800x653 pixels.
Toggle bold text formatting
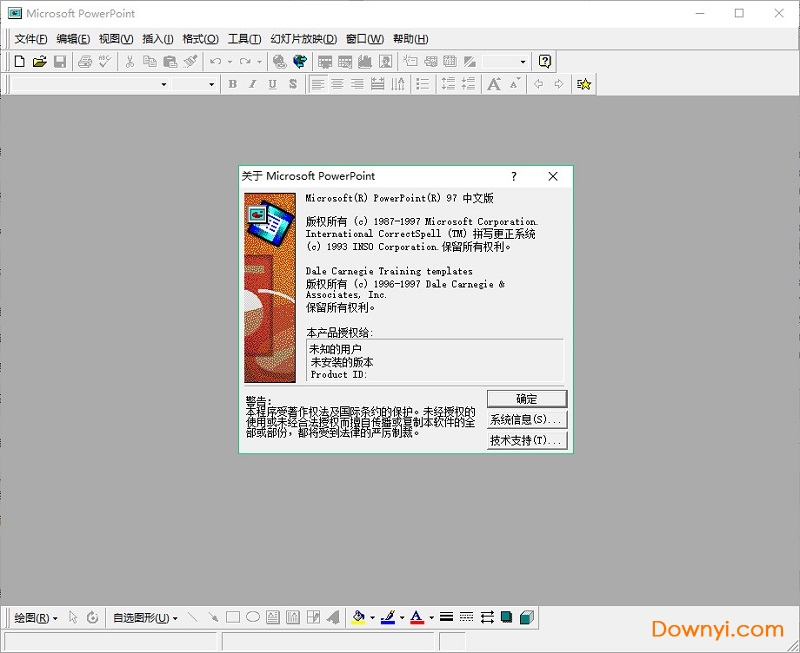click(232, 84)
